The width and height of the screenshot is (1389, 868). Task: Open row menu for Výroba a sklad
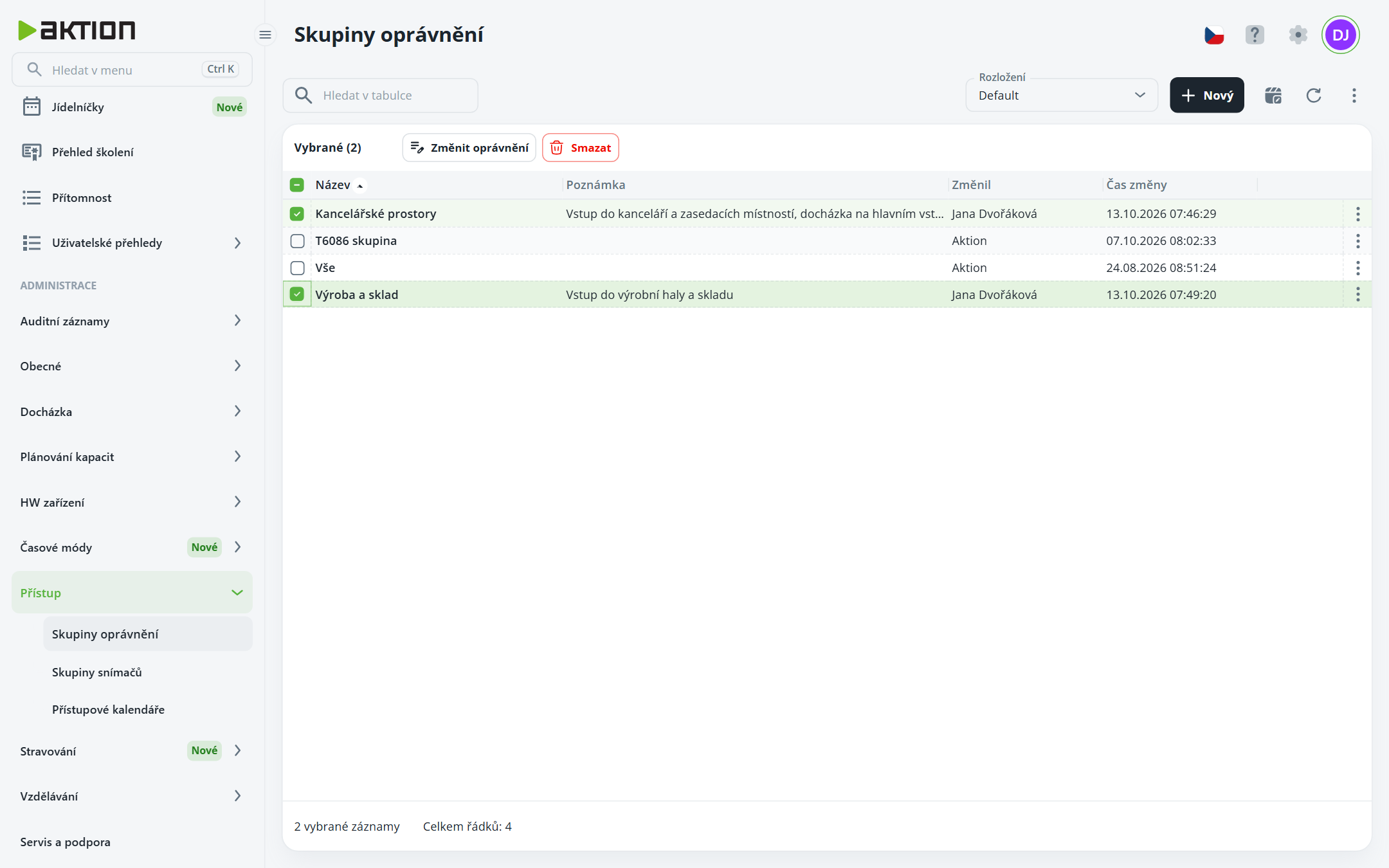point(1357,294)
